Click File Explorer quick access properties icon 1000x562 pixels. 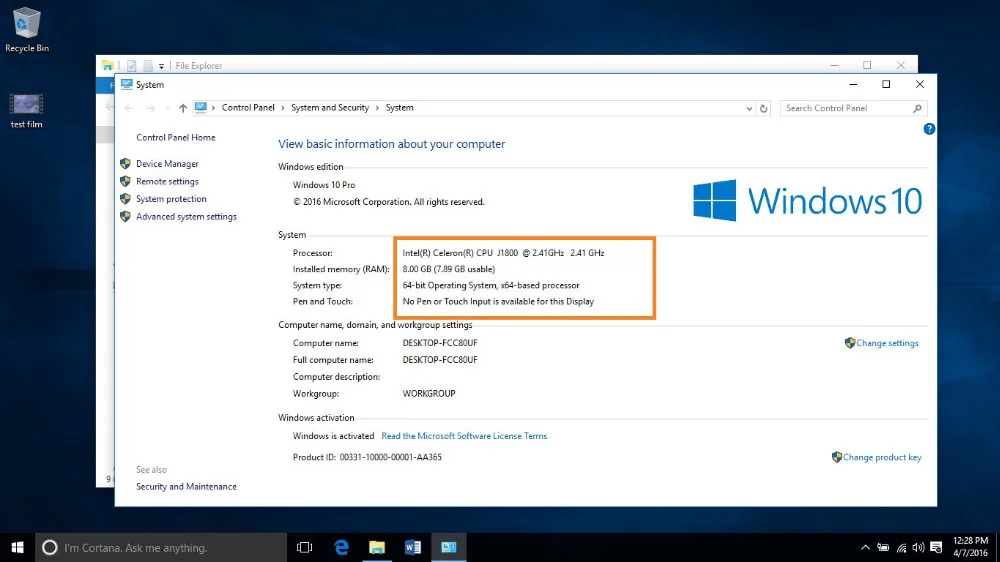(131, 66)
